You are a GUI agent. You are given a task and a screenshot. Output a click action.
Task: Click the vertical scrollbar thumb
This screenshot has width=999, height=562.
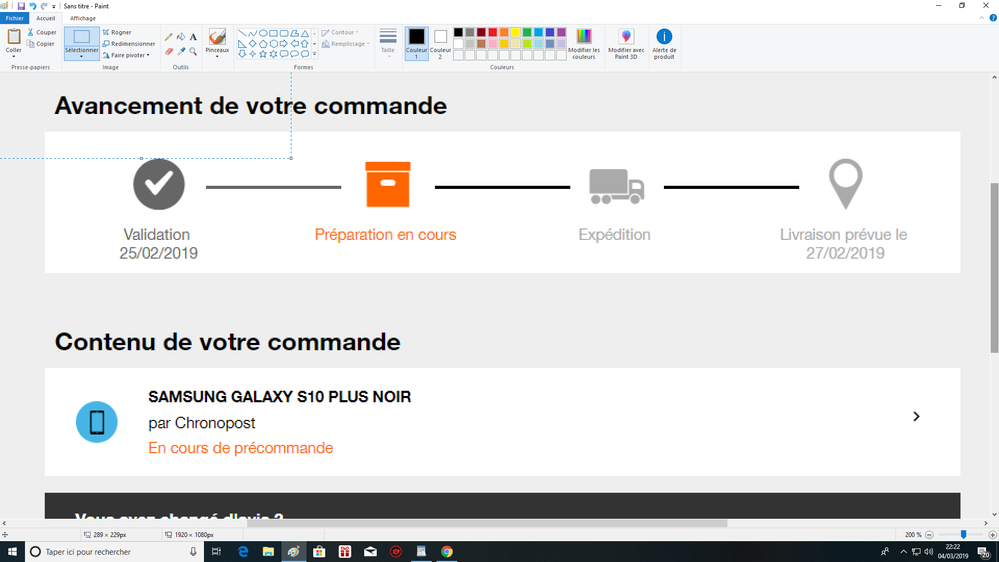[994, 268]
